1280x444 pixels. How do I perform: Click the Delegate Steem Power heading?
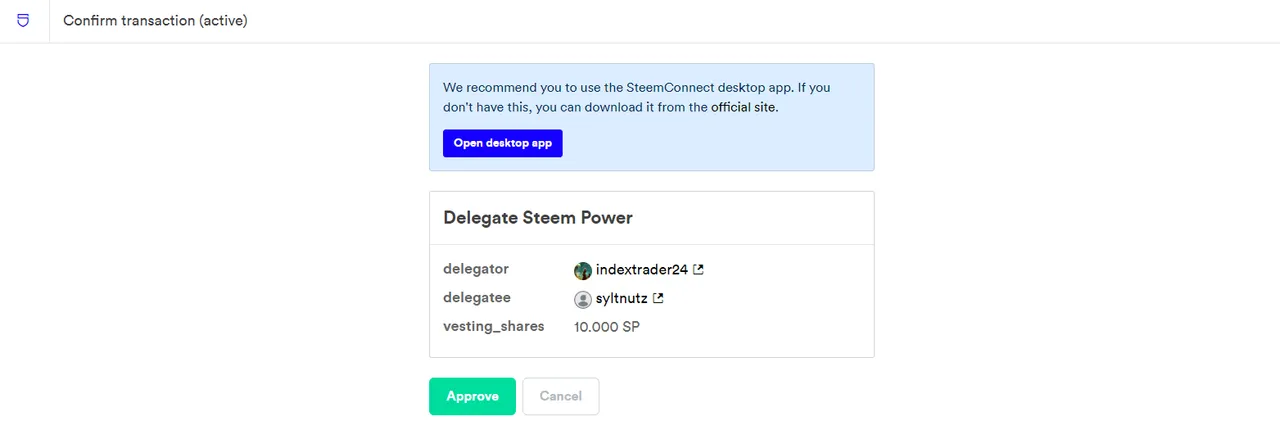click(x=538, y=217)
